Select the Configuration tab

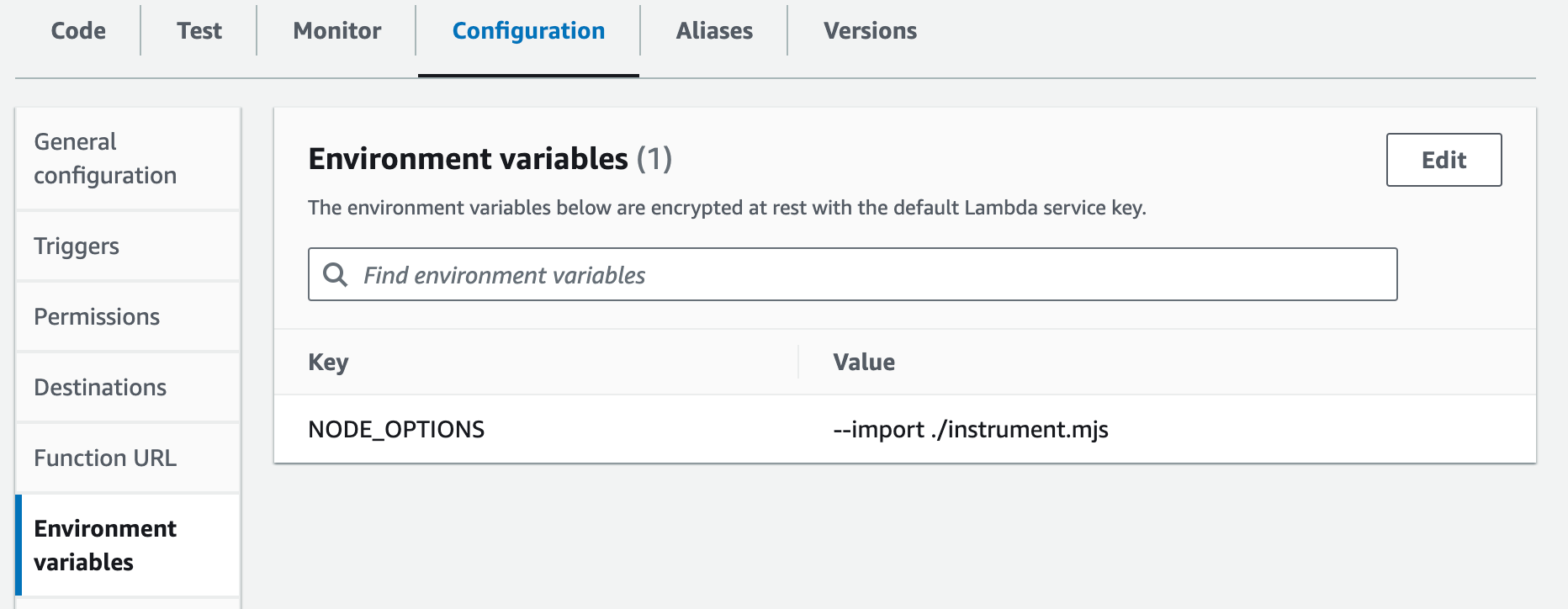[528, 31]
